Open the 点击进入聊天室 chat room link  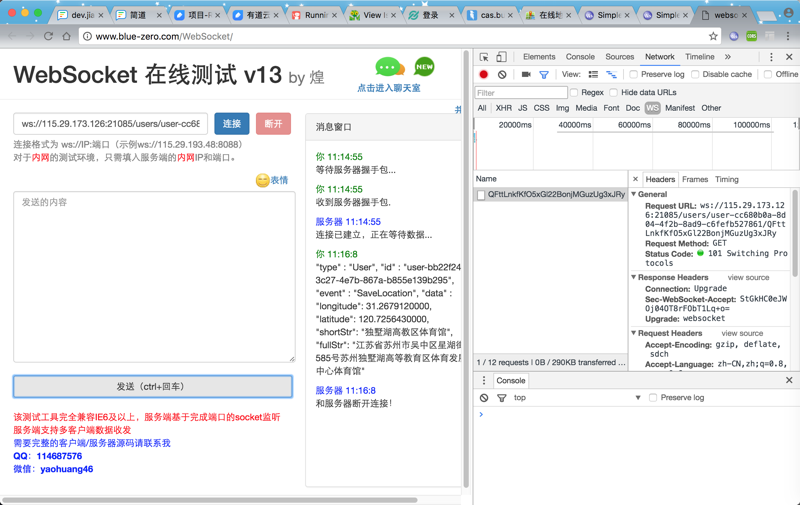389,88
